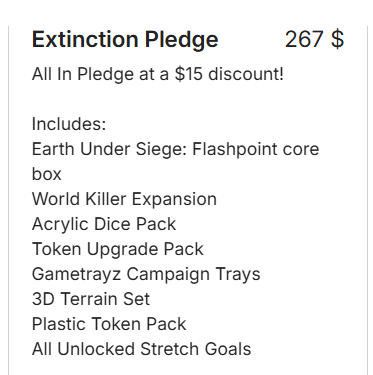This screenshot has width=373, height=375.
Task: Click the Gametrayz Campaign Trays item
Action: point(146,274)
